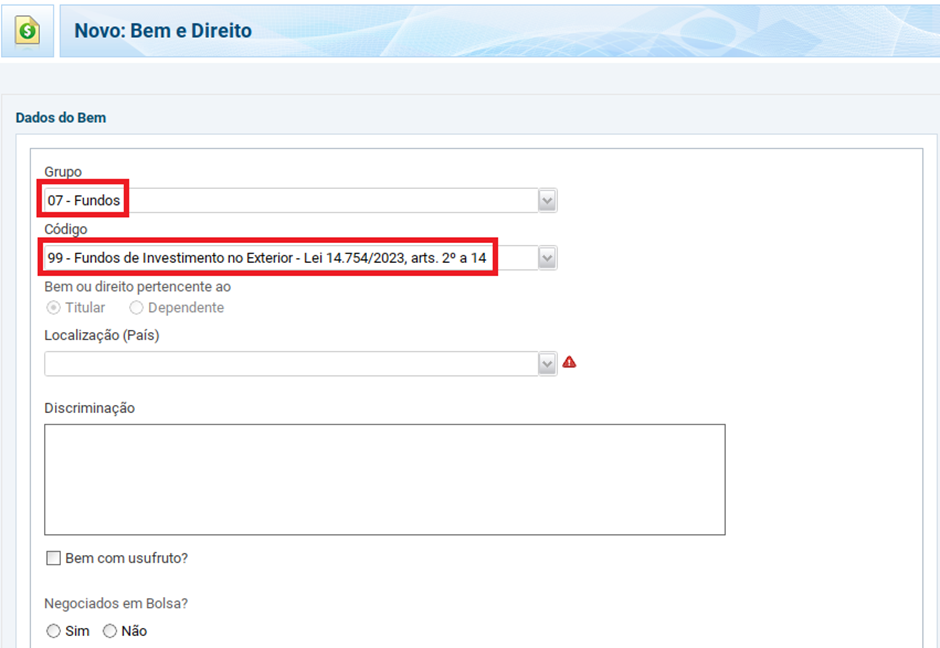Click the 'Bem ou direito pertencente ao' label
Image resolution: width=940 pixels, height=648 pixels.
click(x=138, y=287)
